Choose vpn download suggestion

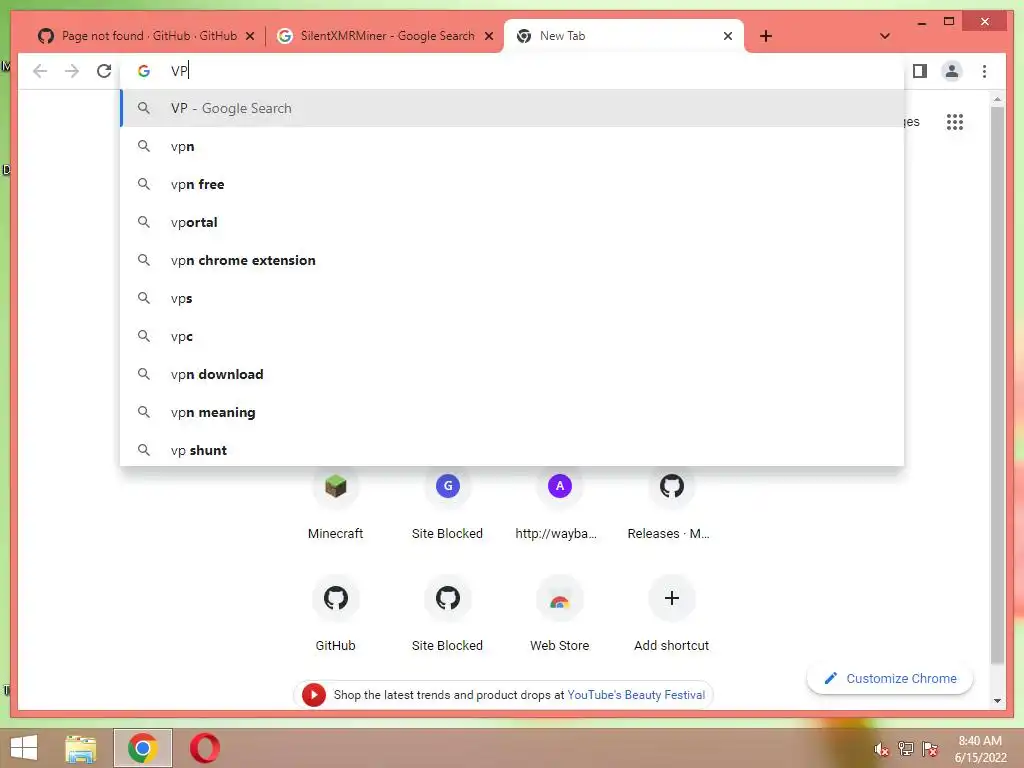click(513, 374)
